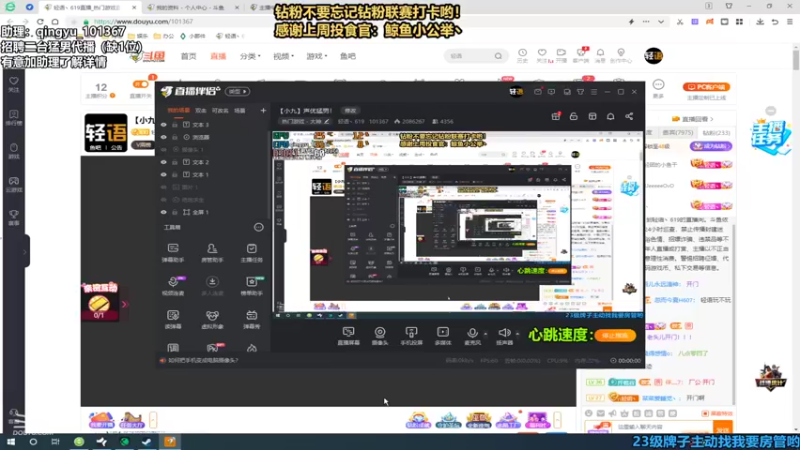This screenshot has height=450, width=800.
Task: Expand 视频 dropdown in Douyu nav
Action: 283,56
